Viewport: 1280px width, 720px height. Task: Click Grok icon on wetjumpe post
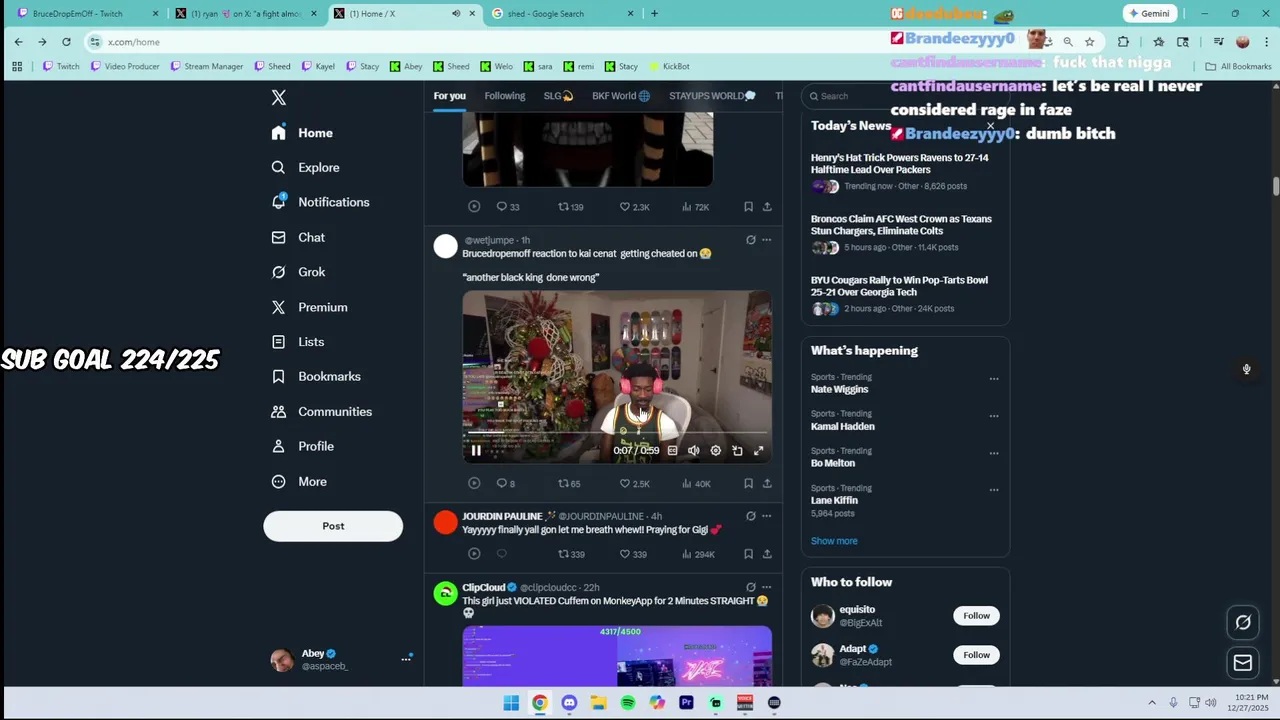click(x=751, y=240)
